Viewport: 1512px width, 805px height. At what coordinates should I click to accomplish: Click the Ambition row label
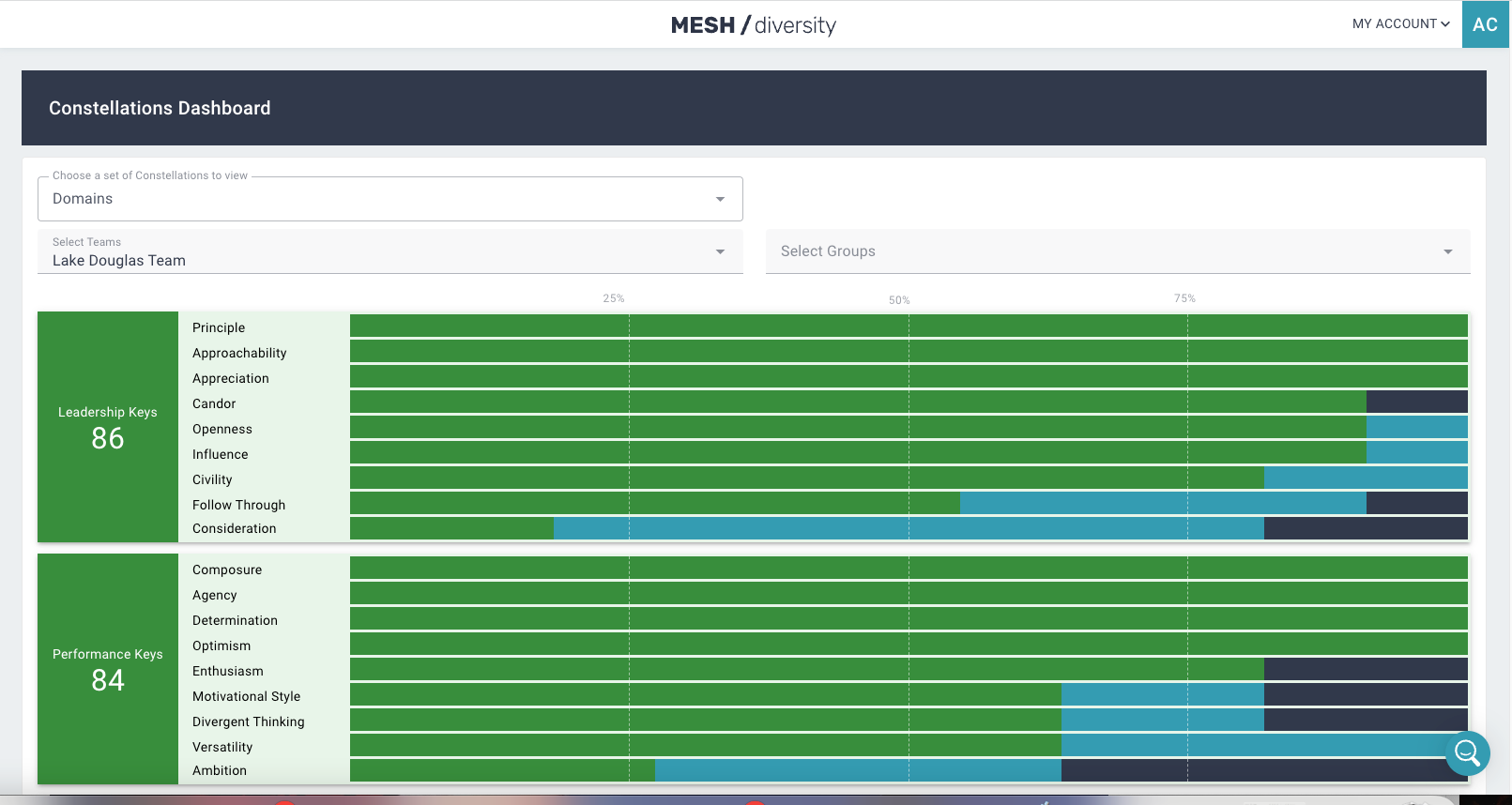[220, 771]
